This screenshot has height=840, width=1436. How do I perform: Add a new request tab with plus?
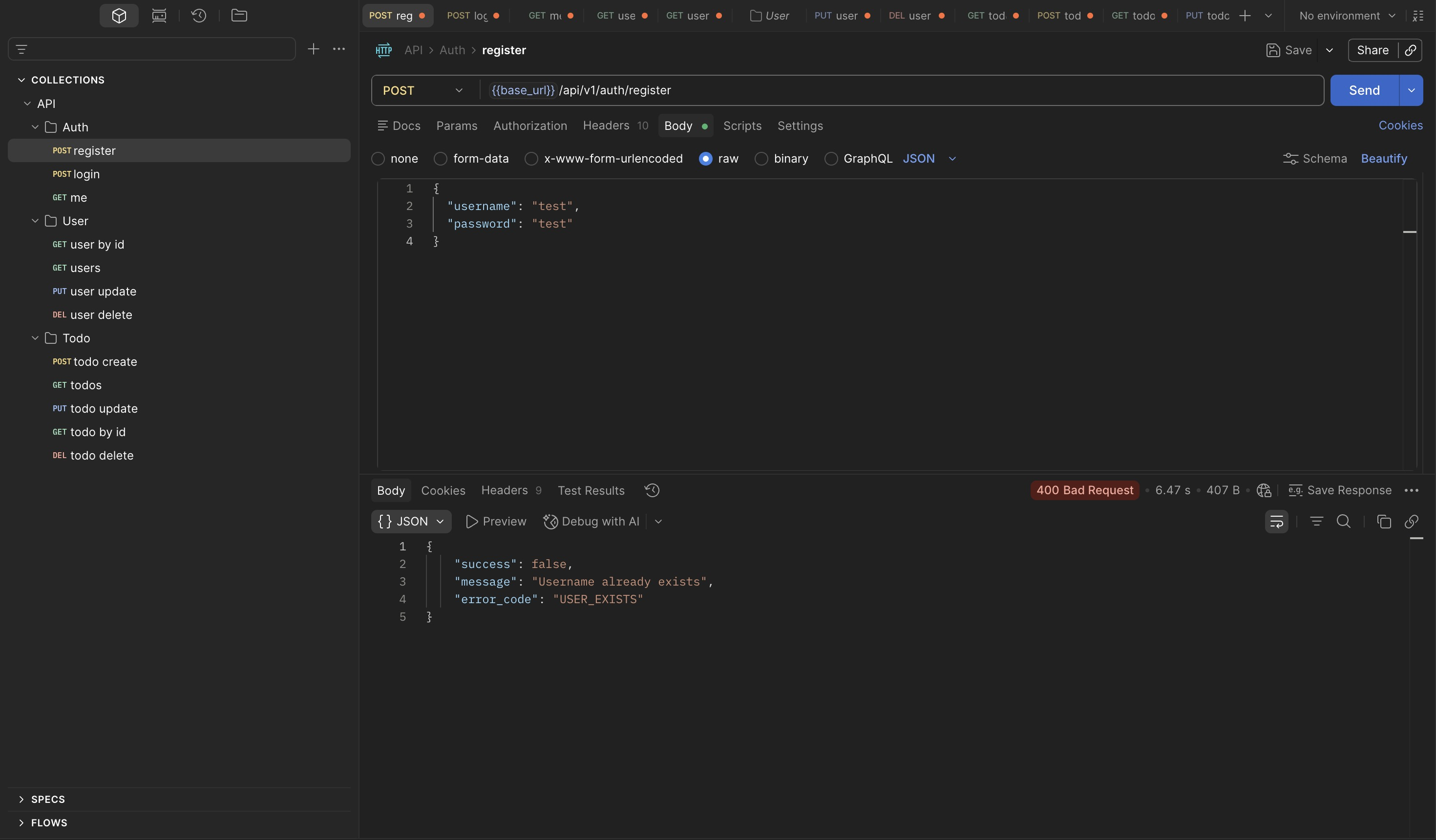[1245, 16]
